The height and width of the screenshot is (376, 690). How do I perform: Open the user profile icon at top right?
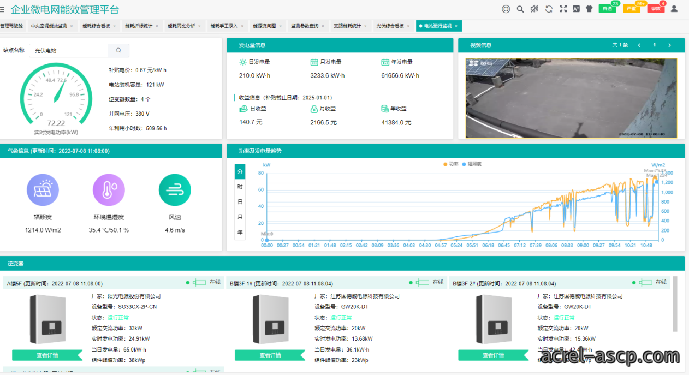tap(674, 8)
